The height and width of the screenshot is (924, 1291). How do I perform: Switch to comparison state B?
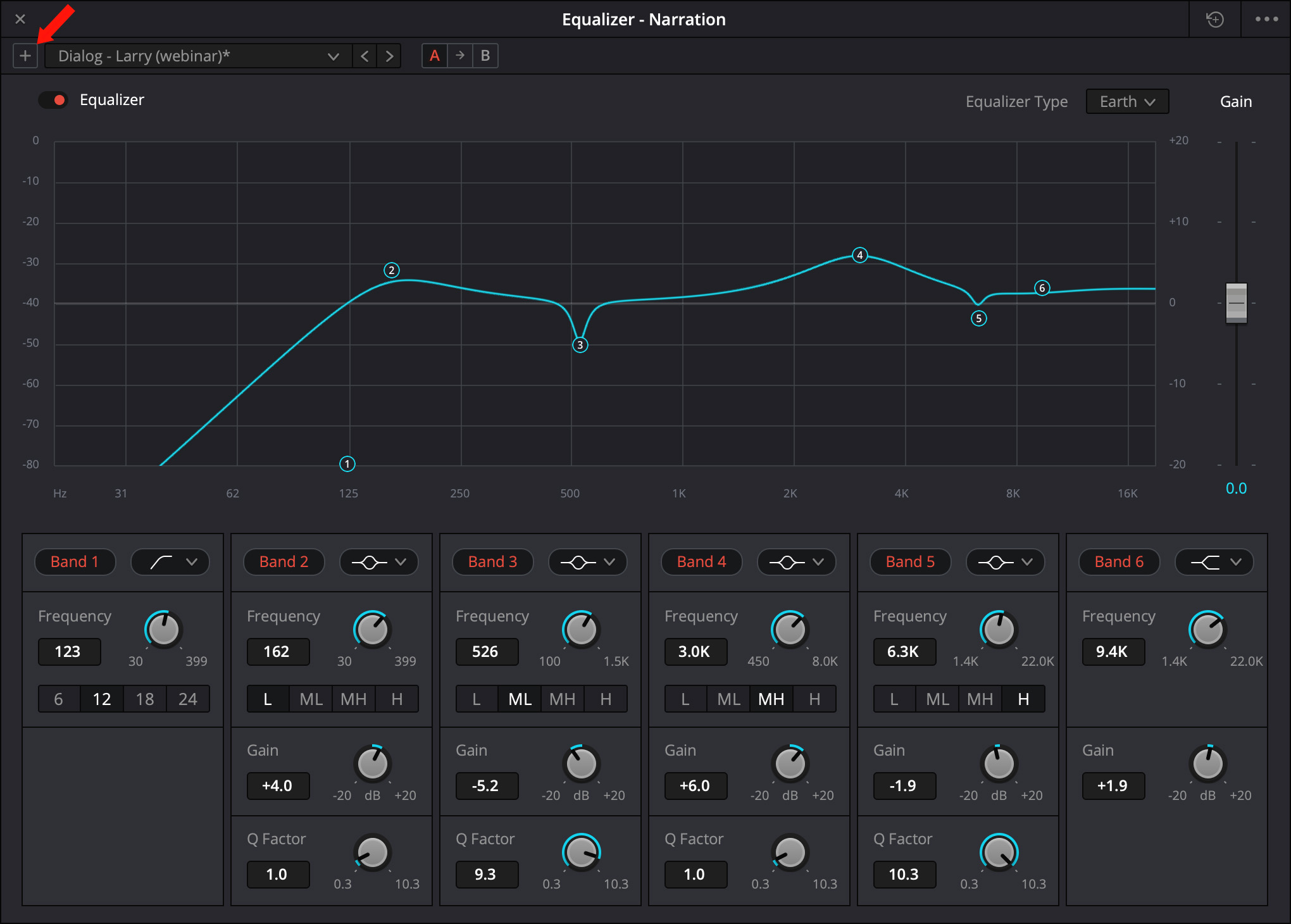485,56
